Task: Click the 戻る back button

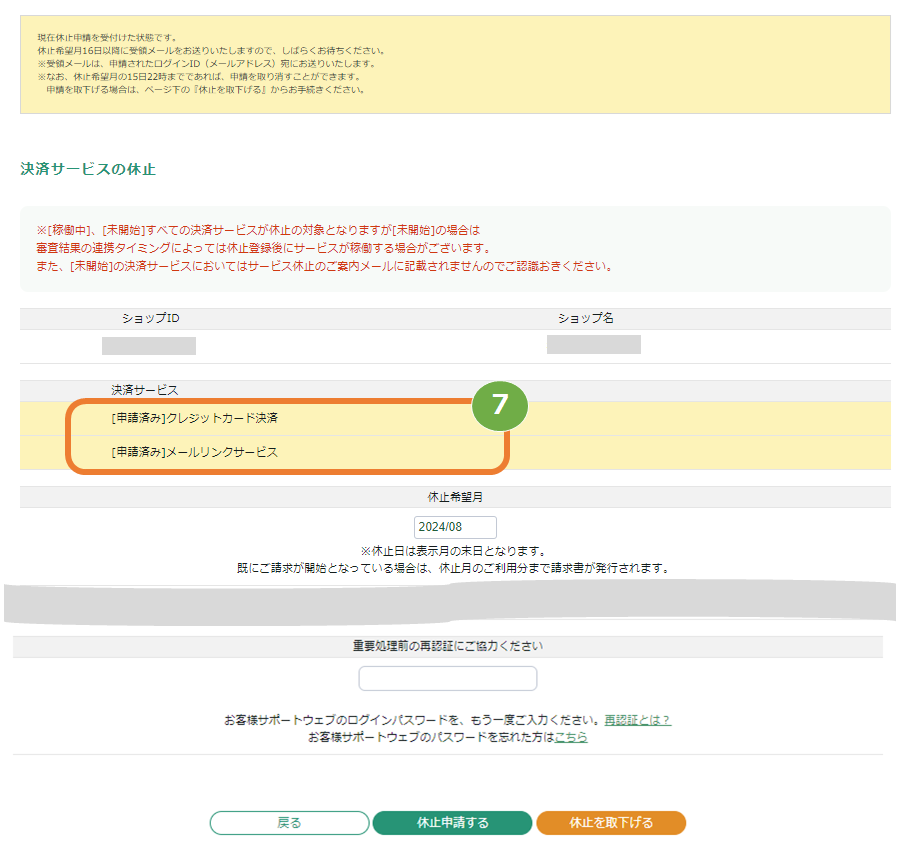Action: click(x=289, y=822)
